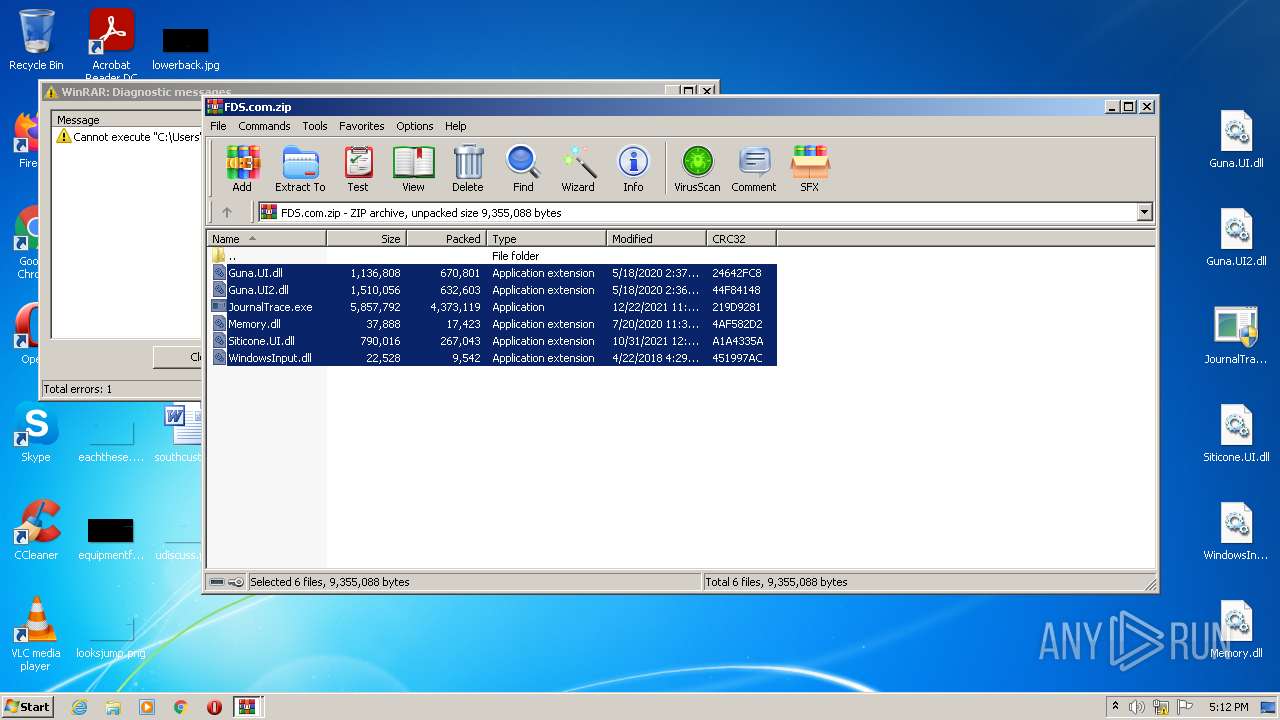Click the Add toolbar icon
The image size is (1280, 720).
[x=242, y=168]
